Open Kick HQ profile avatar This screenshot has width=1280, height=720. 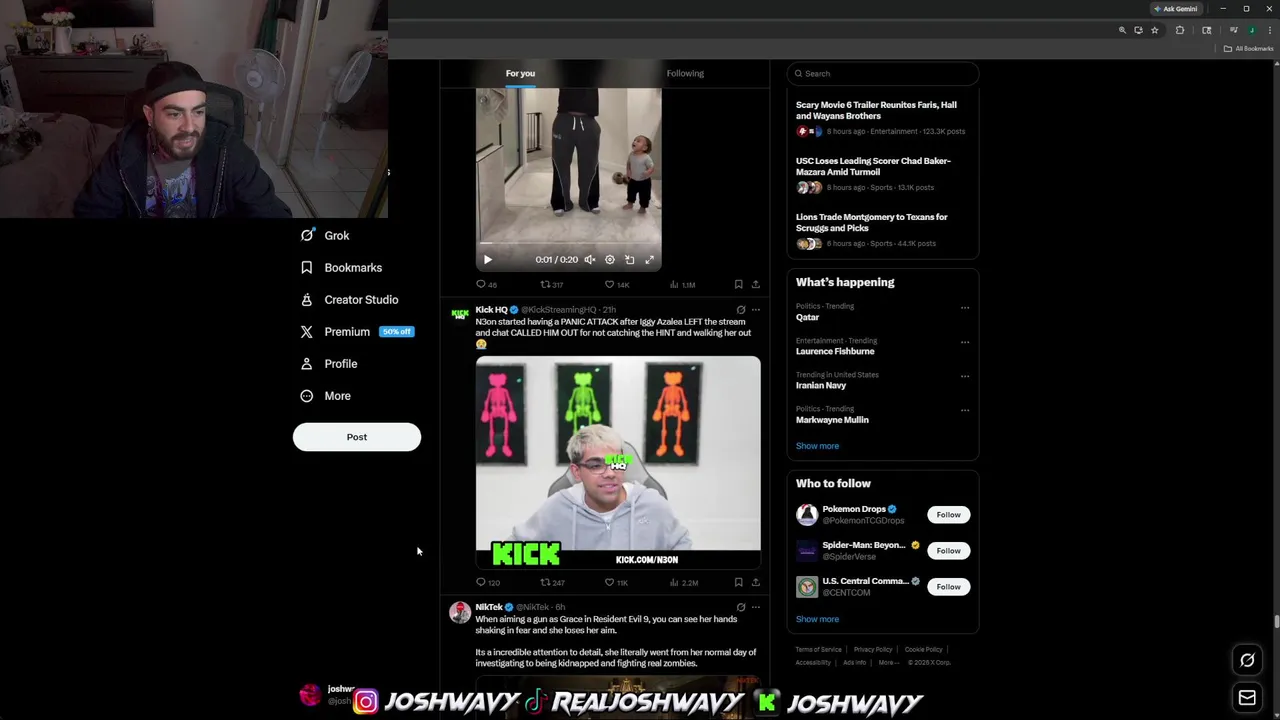click(x=460, y=314)
